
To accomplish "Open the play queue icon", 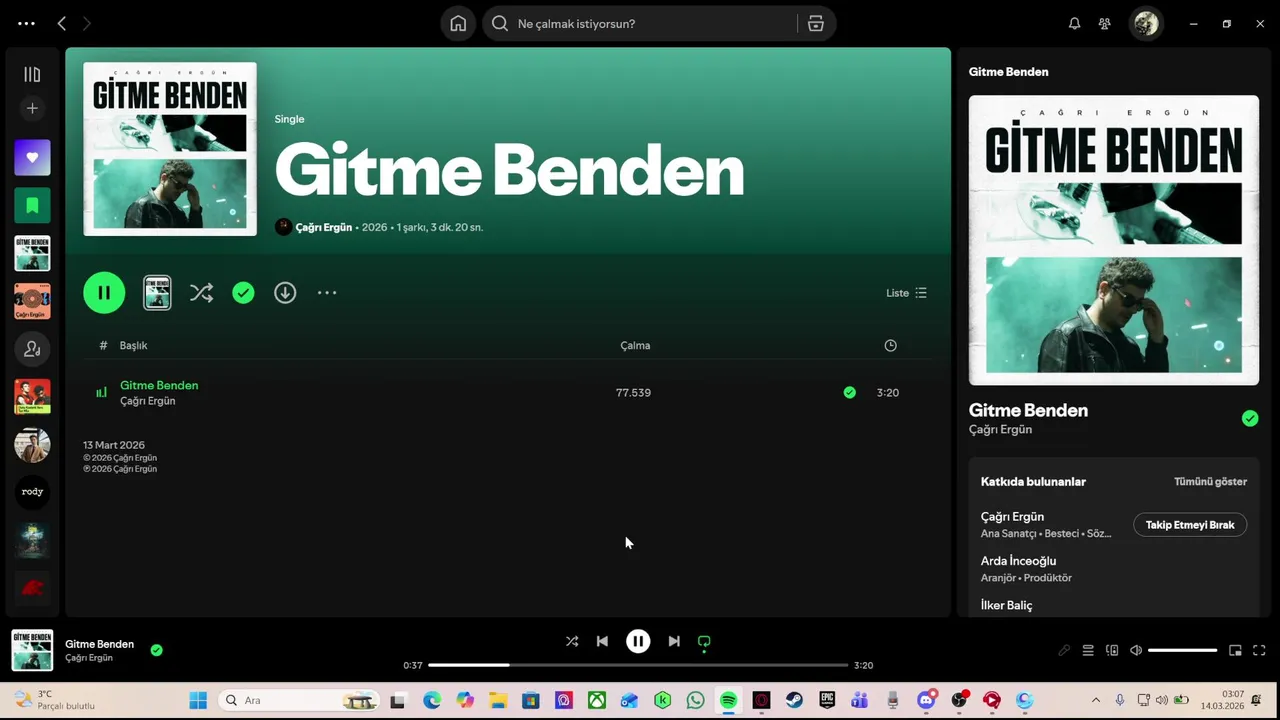I will (x=1088, y=650).
